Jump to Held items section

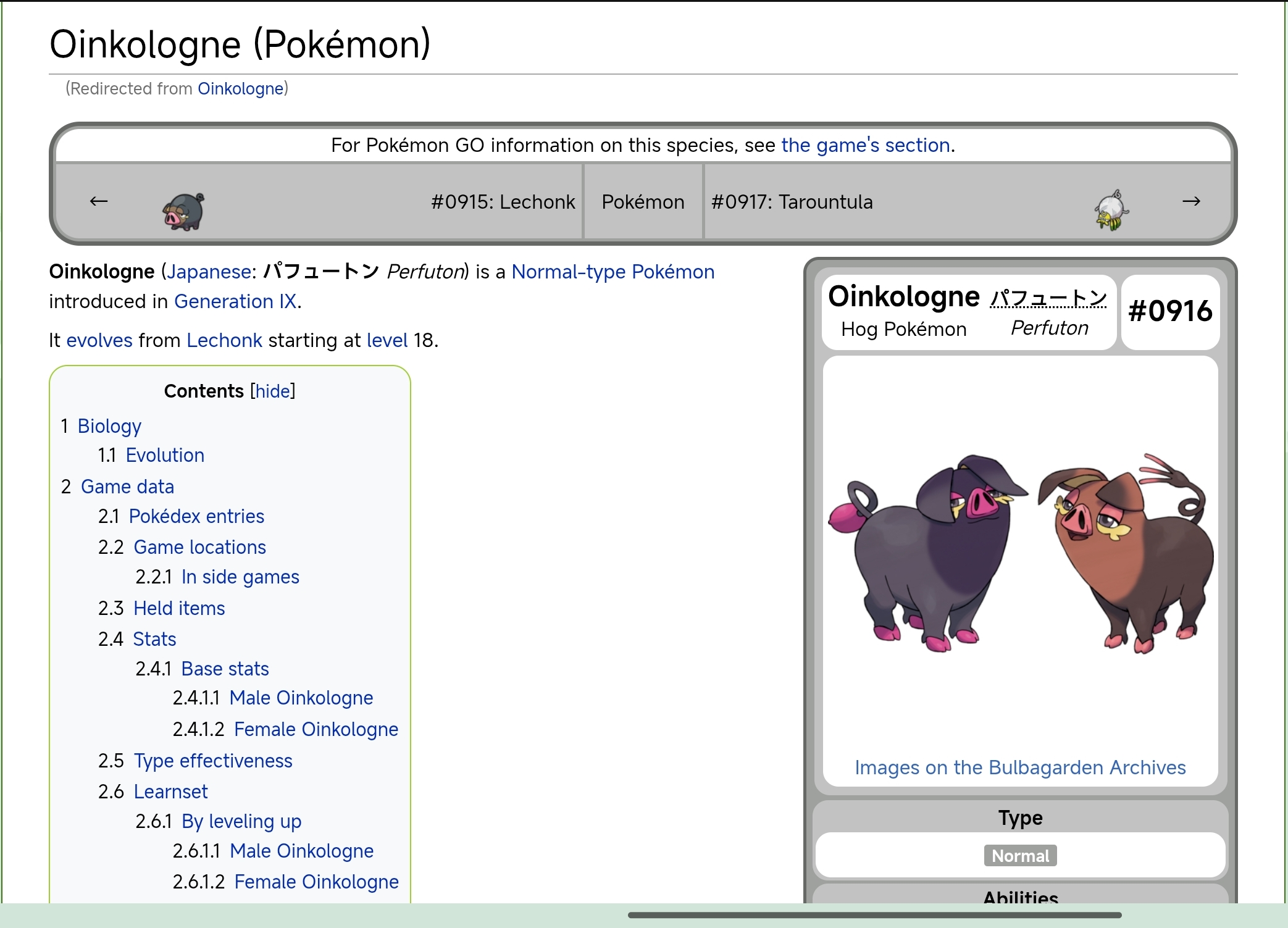click(x=179, y=608)
